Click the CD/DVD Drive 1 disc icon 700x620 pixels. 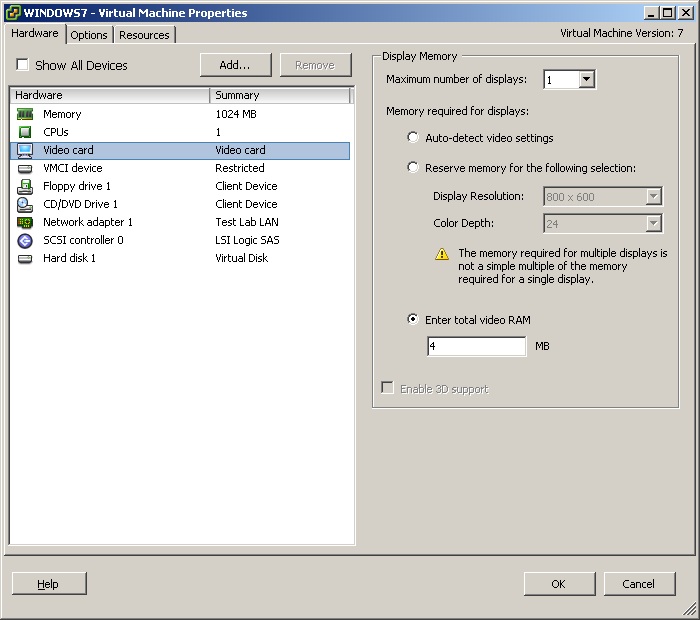pyautogui.click(x=25, y=204)
